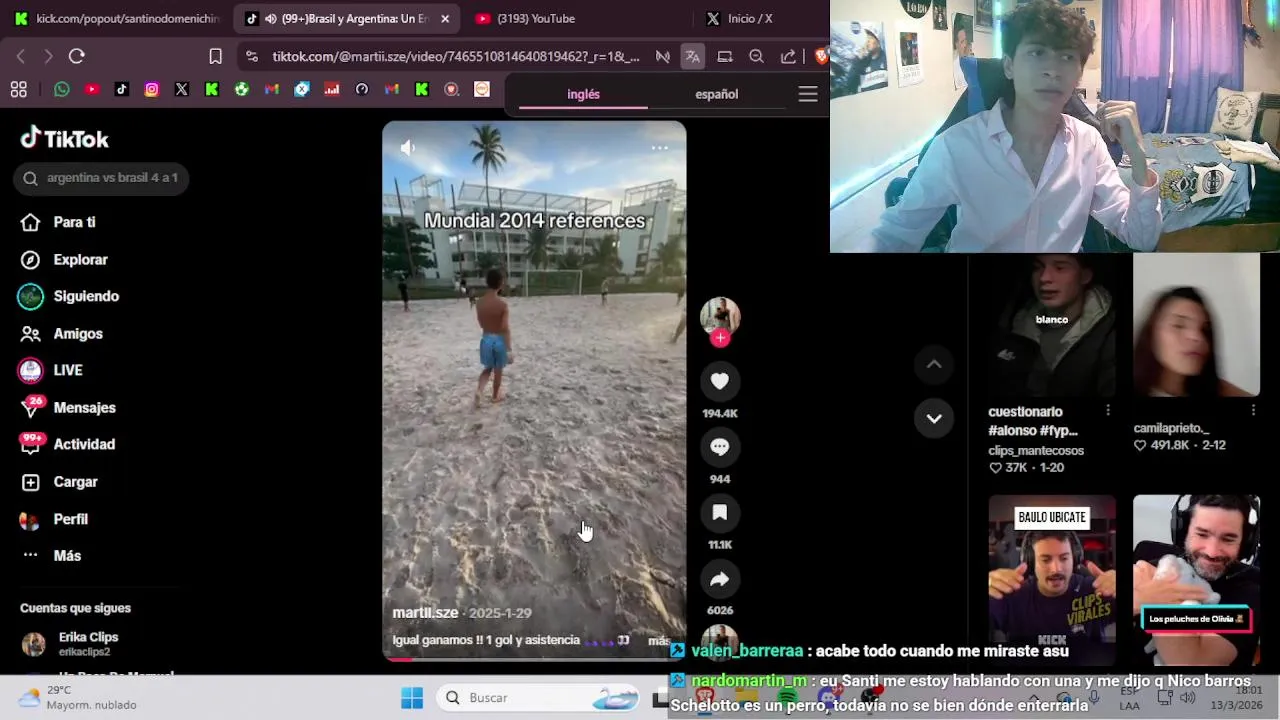Open site settings icon left of the URL
This screenshot has height=720, width=1280.
click(x=251, y=56)
